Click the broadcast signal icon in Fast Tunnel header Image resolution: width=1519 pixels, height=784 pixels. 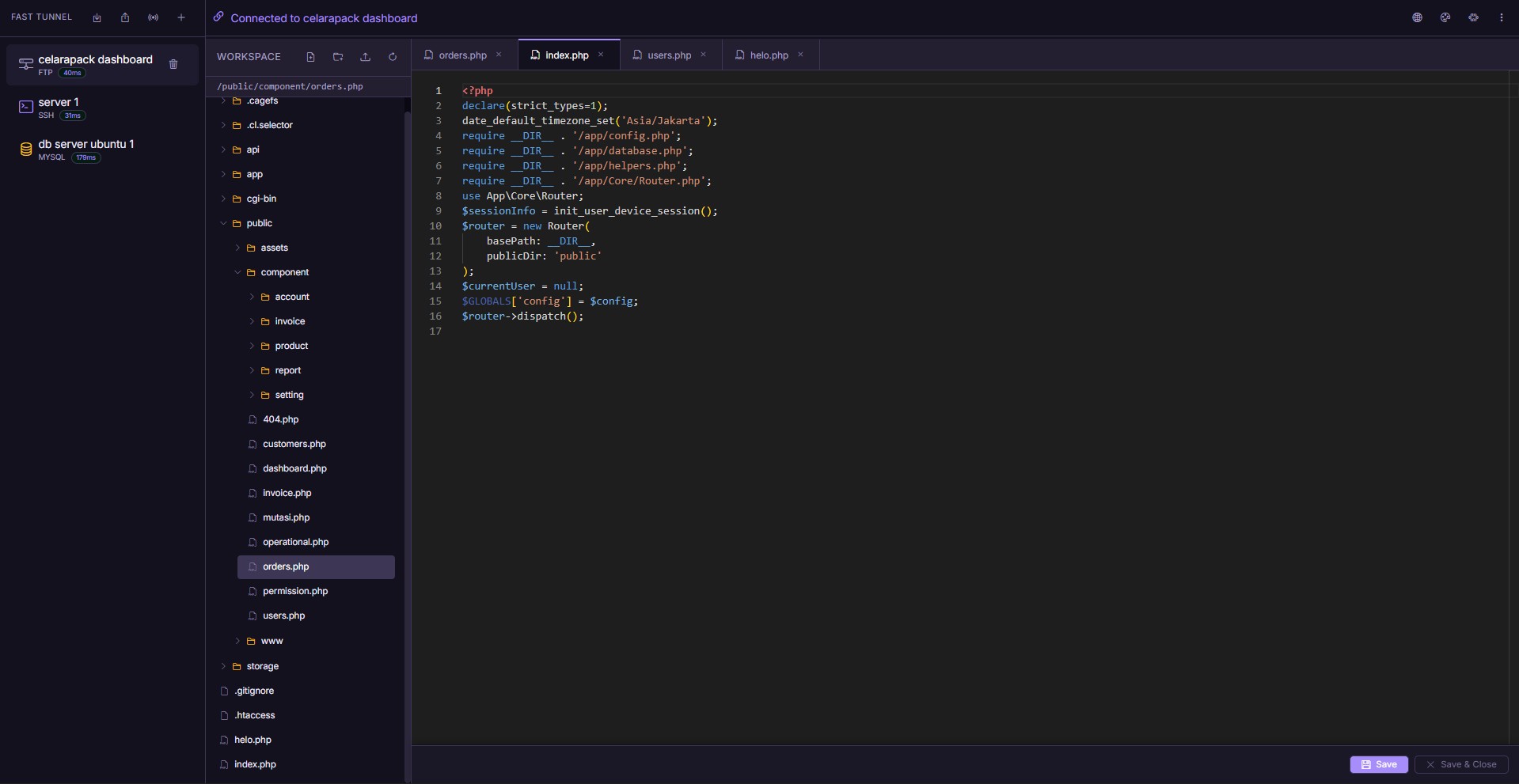[153, 17]
